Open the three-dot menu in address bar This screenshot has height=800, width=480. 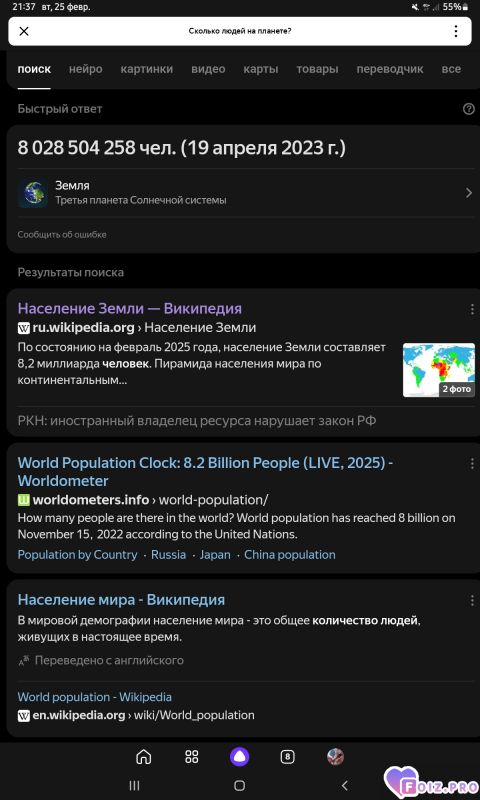tap(456, 31)
